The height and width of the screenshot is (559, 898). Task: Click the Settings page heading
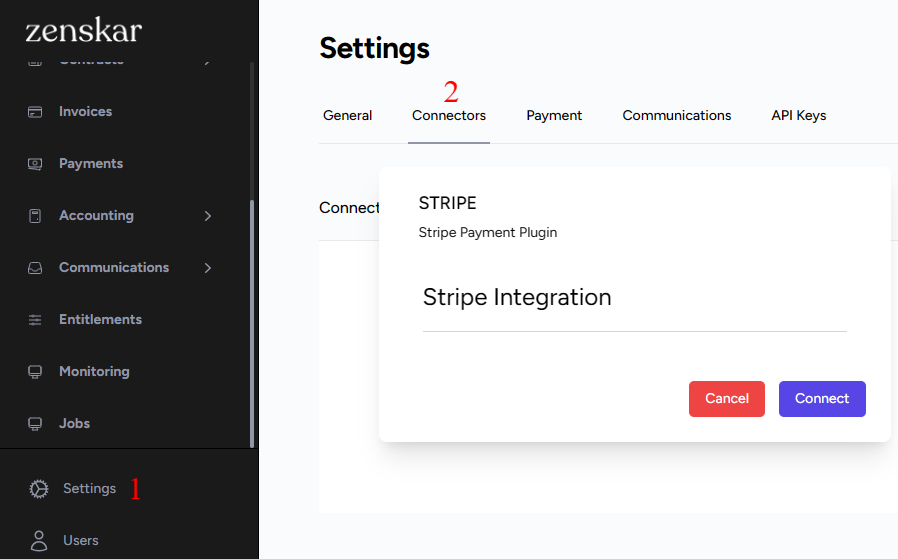375,48
